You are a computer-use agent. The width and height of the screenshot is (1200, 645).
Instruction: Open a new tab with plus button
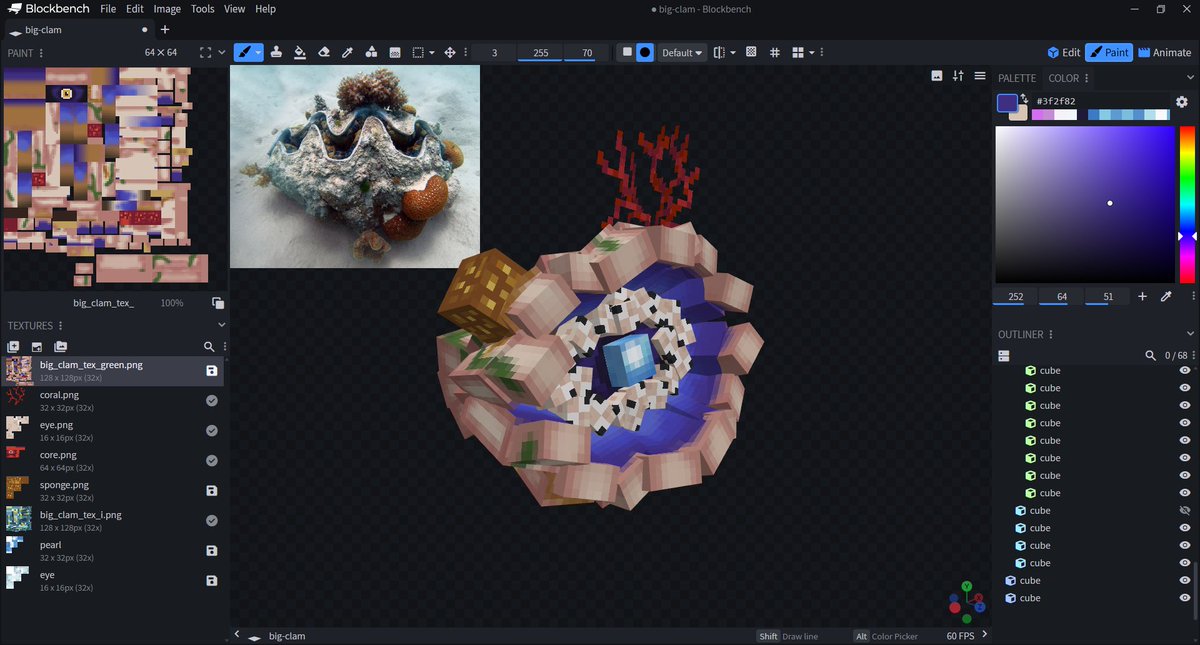pyautogui.click(x=165, y=30)
